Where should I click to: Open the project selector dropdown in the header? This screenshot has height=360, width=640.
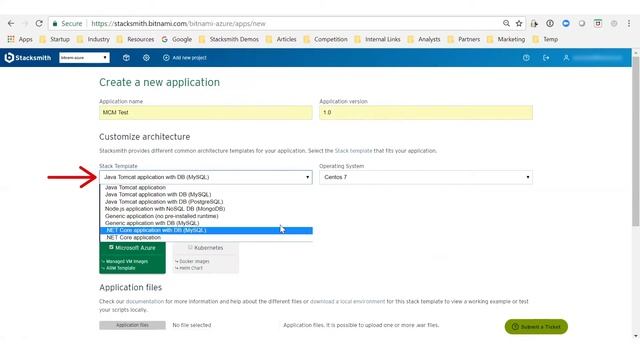click(84, 58)
